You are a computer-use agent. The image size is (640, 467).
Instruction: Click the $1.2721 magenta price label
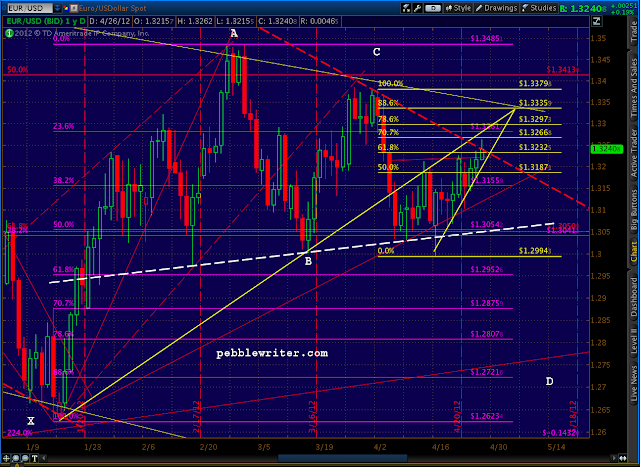487,372
